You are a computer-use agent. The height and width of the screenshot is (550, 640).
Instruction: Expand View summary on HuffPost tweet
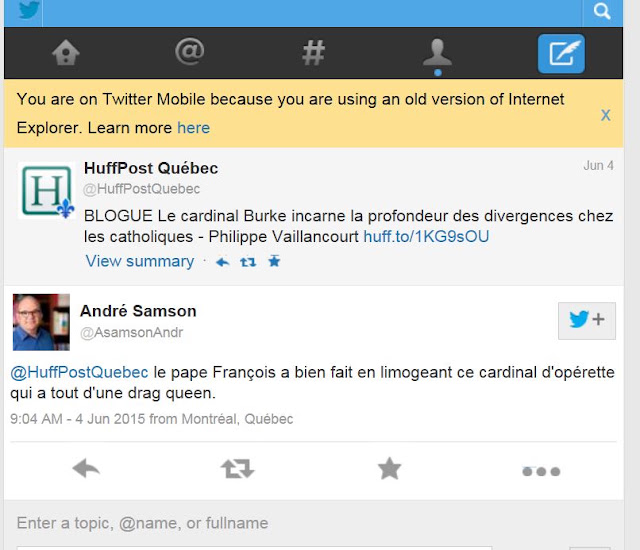pyautogui.click(x=140, y=261)
